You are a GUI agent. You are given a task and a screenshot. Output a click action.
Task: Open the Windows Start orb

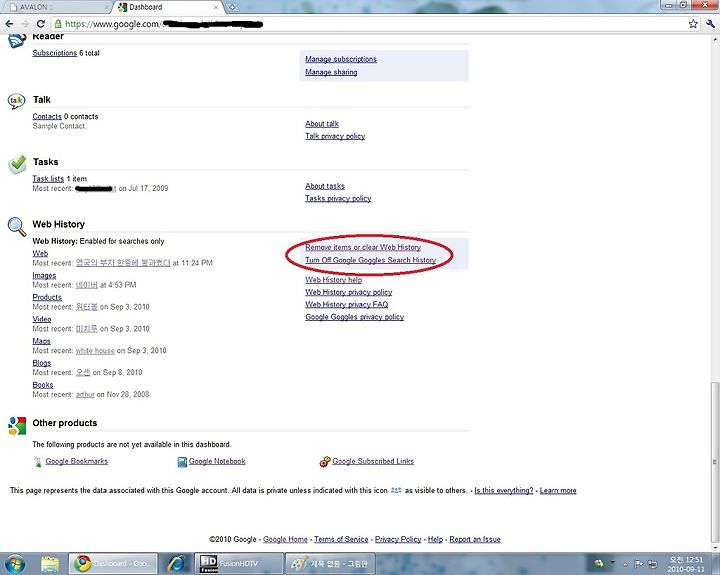pos(15,564)
